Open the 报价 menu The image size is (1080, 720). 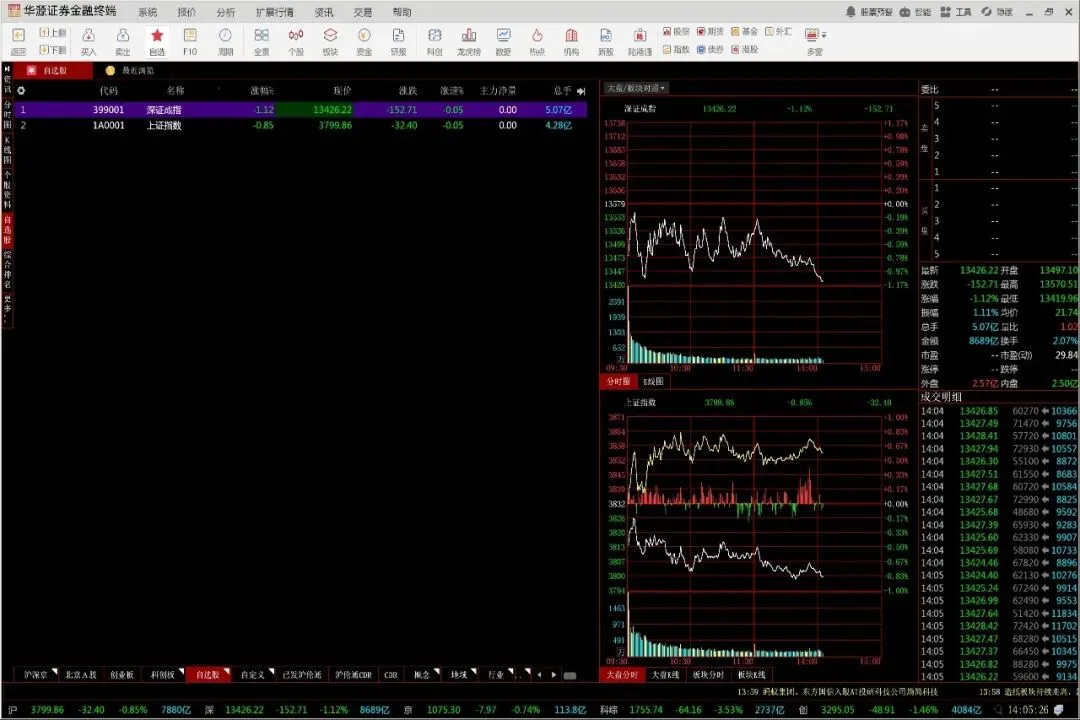(187, 12)
